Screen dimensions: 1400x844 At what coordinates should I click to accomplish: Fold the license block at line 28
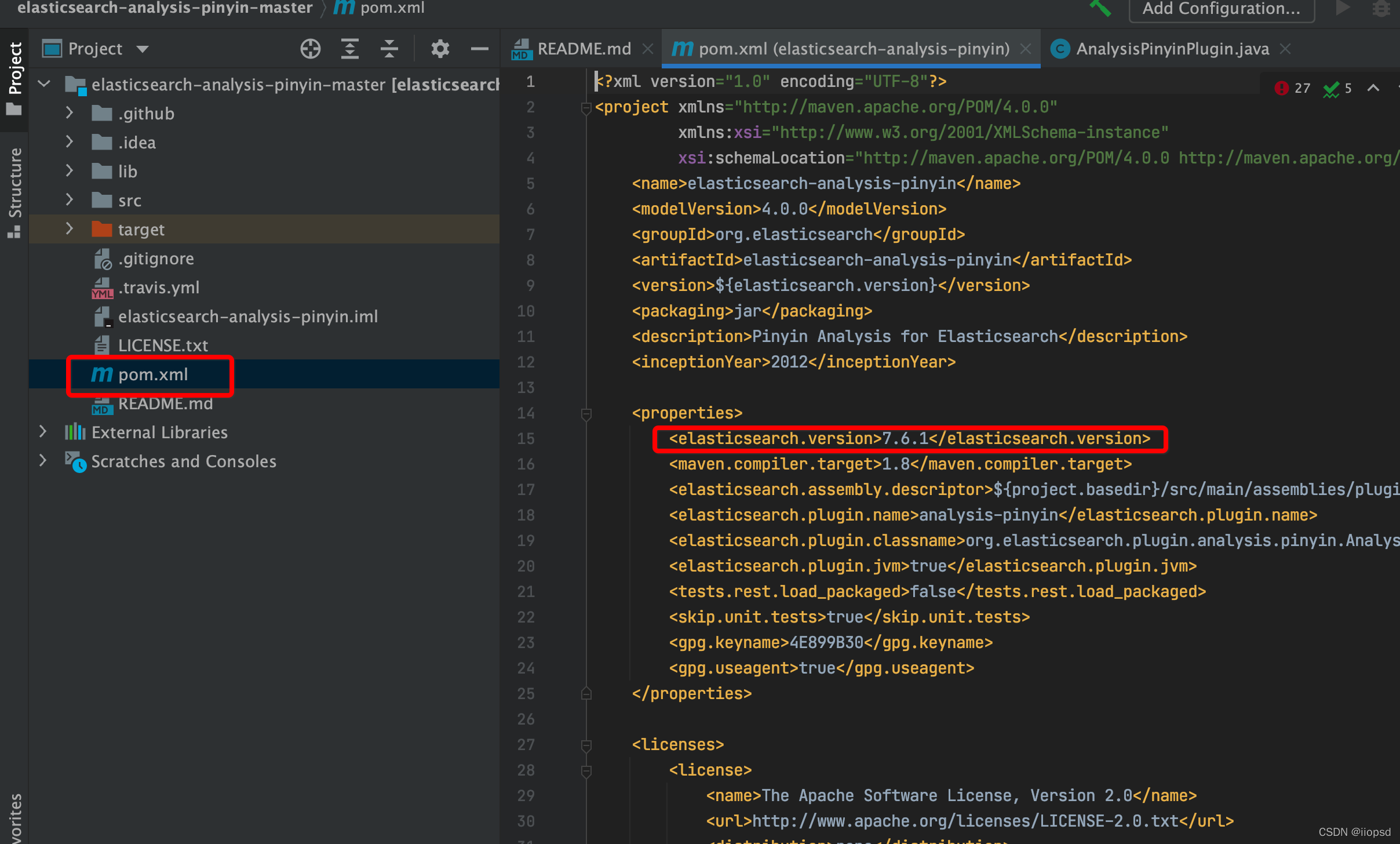(586, 771)
